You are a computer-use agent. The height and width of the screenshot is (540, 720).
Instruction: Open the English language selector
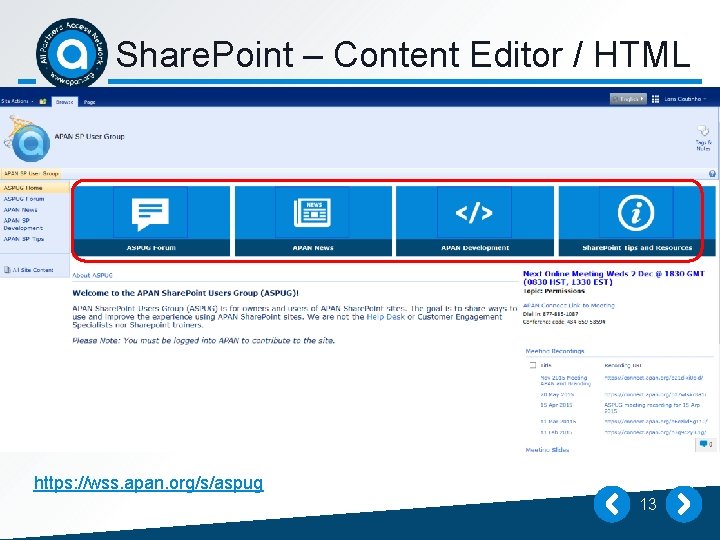[x=628, y=99]
